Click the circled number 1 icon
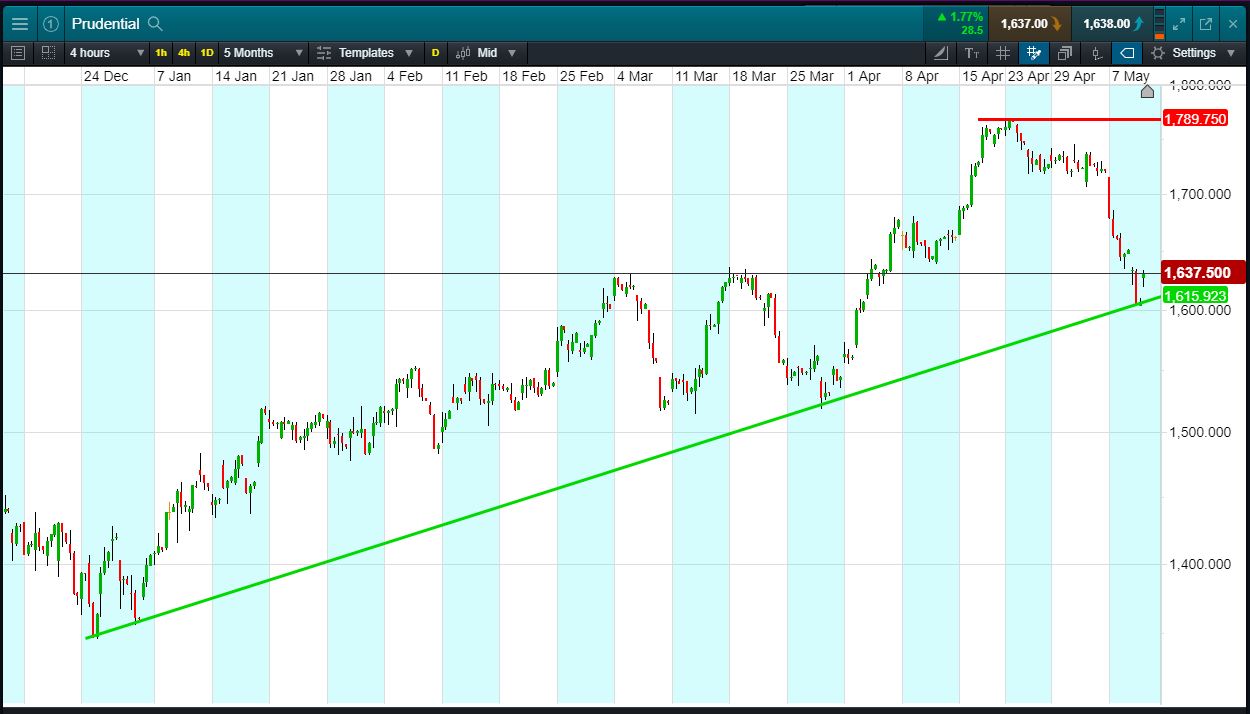The image size is (1250, 714). [x=51, y=23]
